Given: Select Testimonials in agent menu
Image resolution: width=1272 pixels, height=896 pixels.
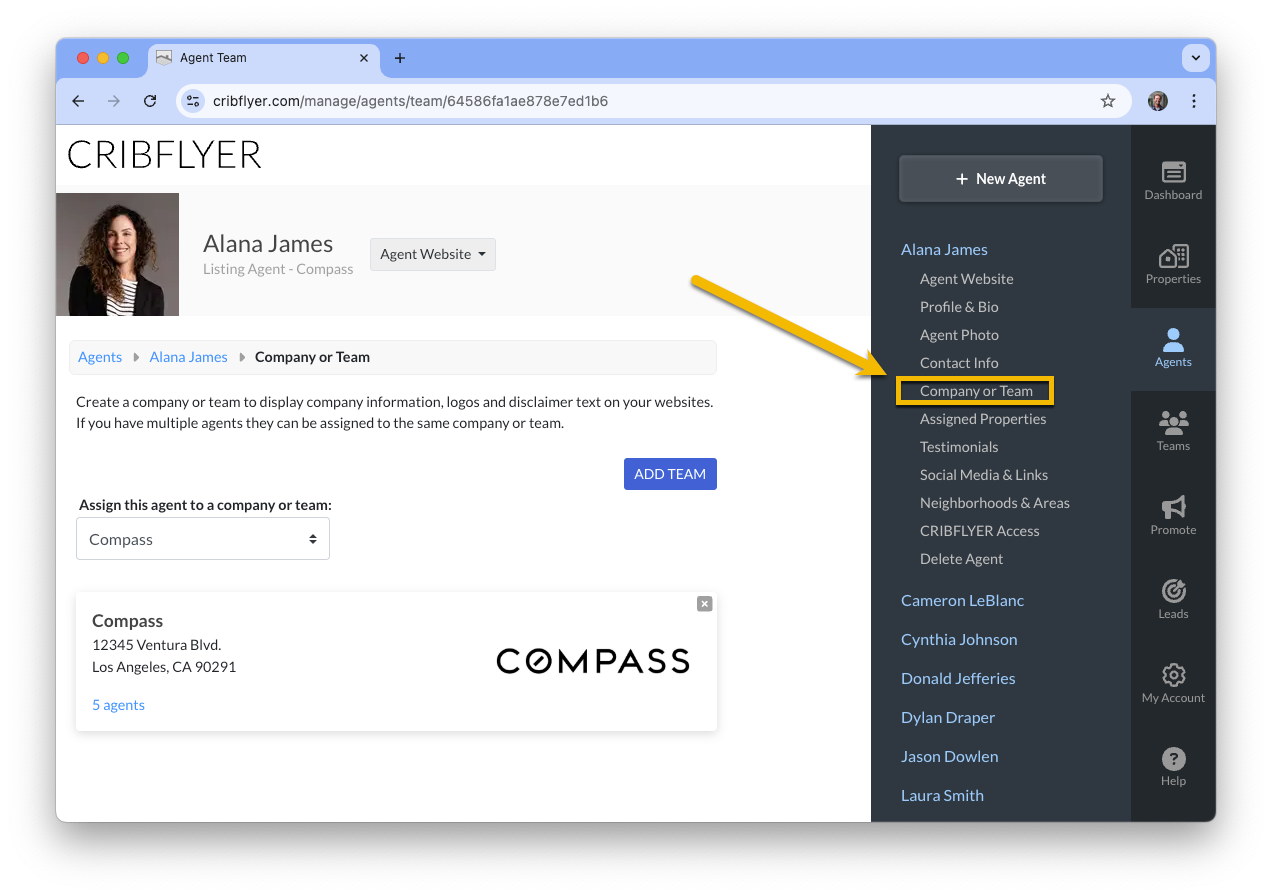Looking at the screenshot, I should pyautogui.click(x=959, y=447).
